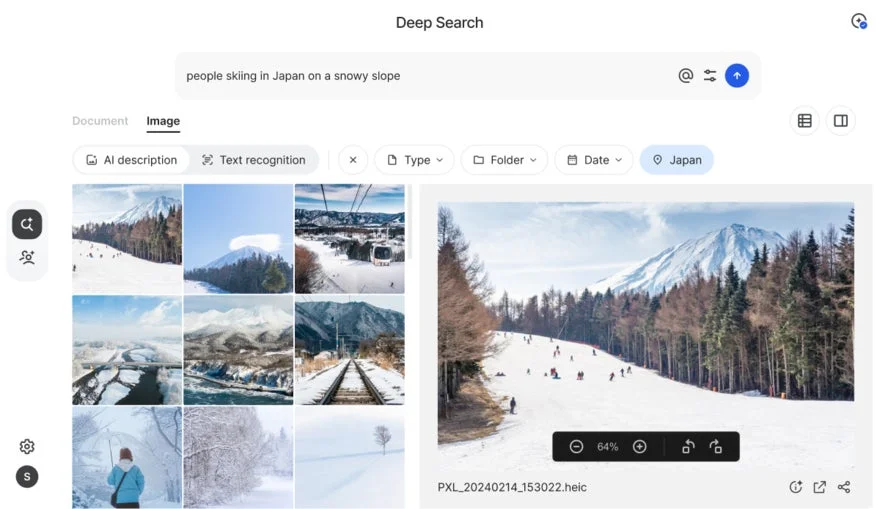Toggle AI description mode
The width and height of the screenshot is (880, 509).
point(131,160)
